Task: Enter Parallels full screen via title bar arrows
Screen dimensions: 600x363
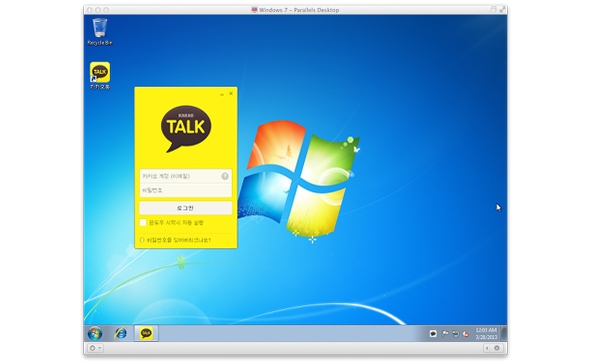Action: pos(502,10)
